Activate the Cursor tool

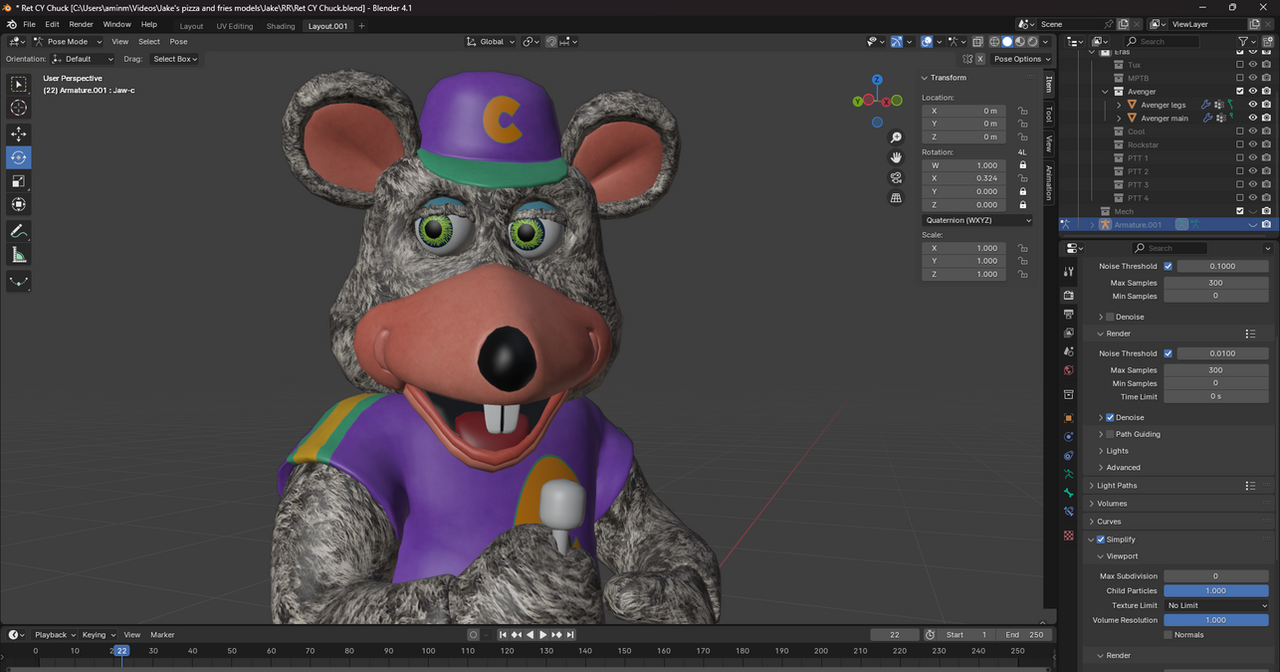[x=19, y=108]
